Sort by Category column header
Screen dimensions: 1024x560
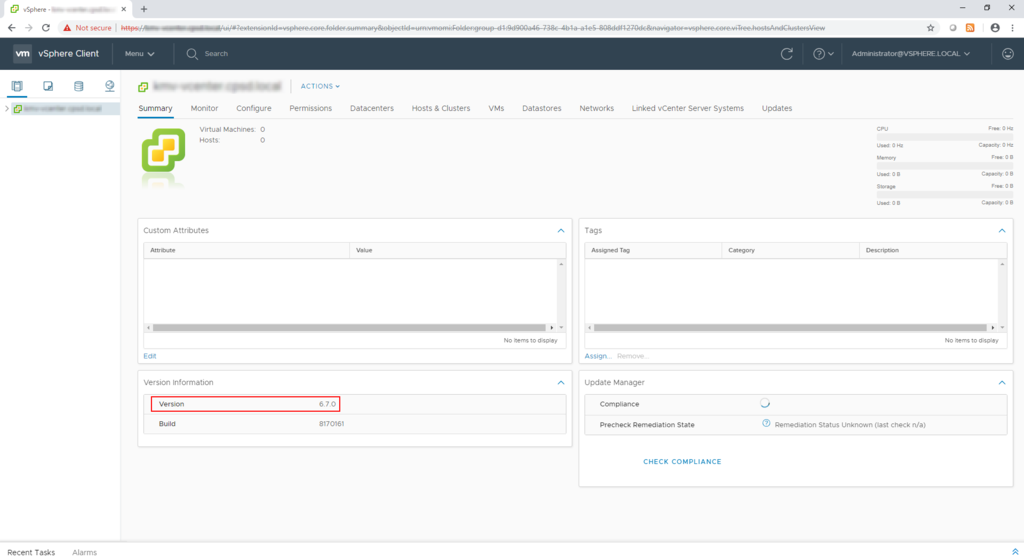point(790,250)
